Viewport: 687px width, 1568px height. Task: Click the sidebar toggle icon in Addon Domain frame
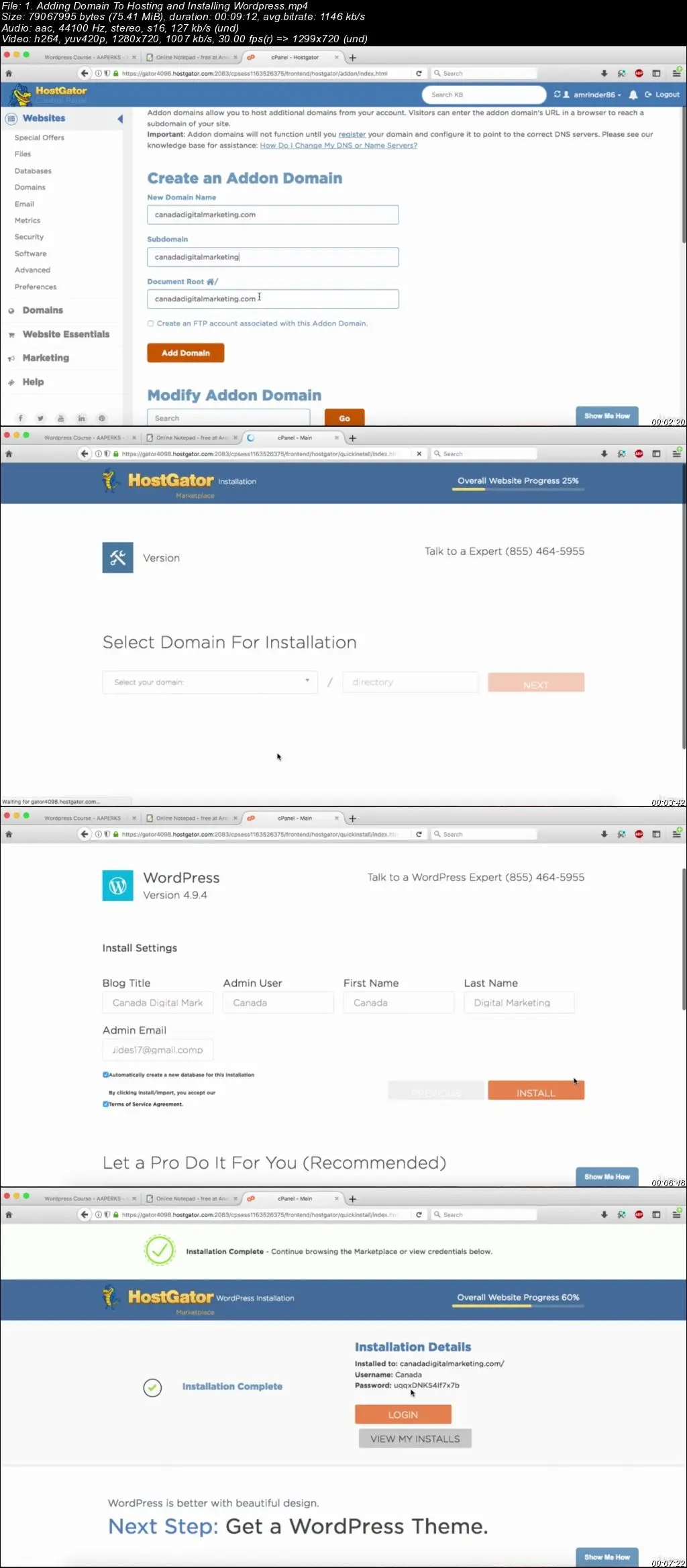pos(656,73)
